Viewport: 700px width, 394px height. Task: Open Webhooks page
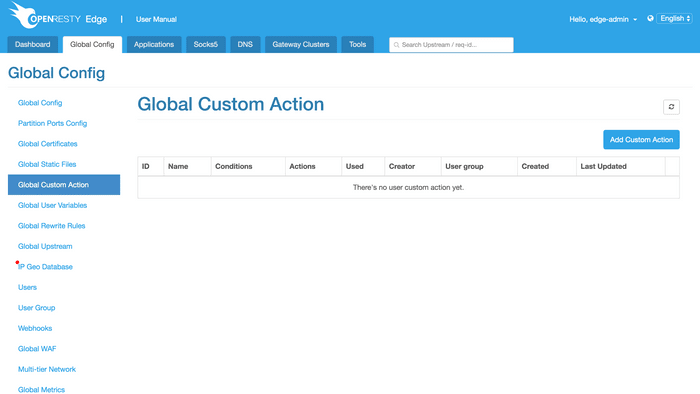35,328
